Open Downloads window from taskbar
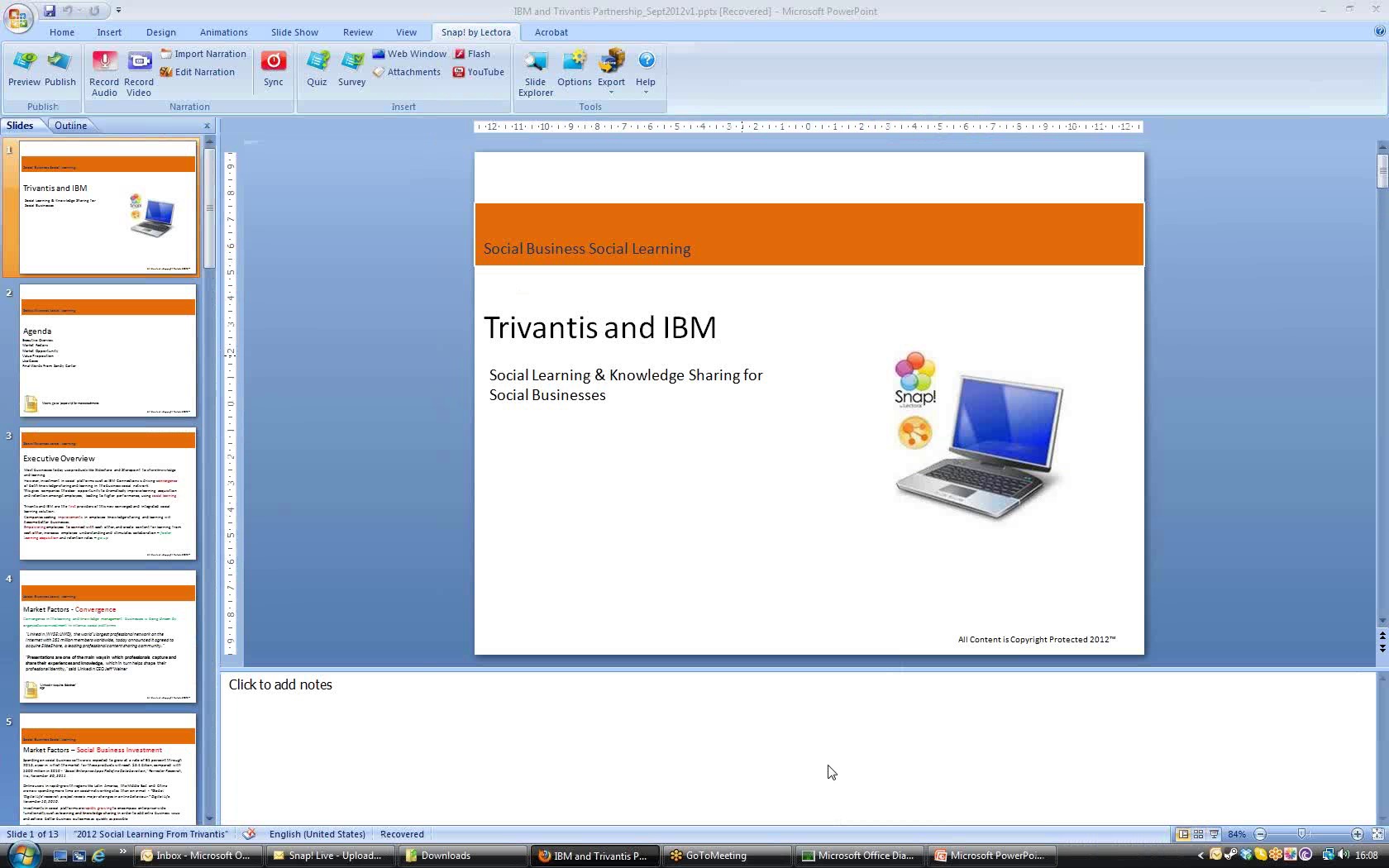1389x868 pixels. (462, 856)
